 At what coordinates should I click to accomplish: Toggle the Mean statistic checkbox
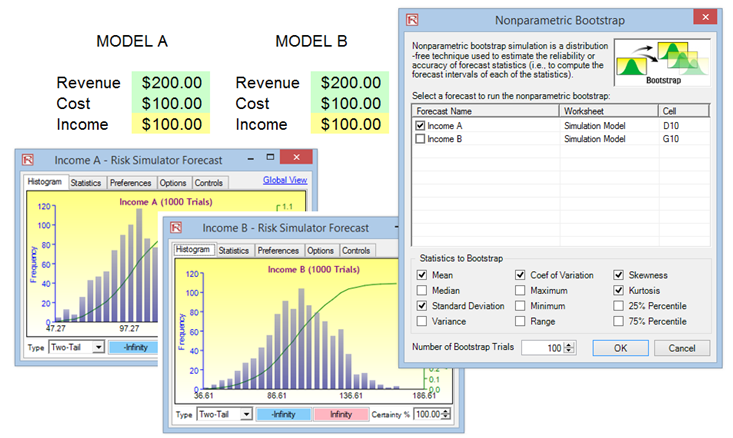422,275
